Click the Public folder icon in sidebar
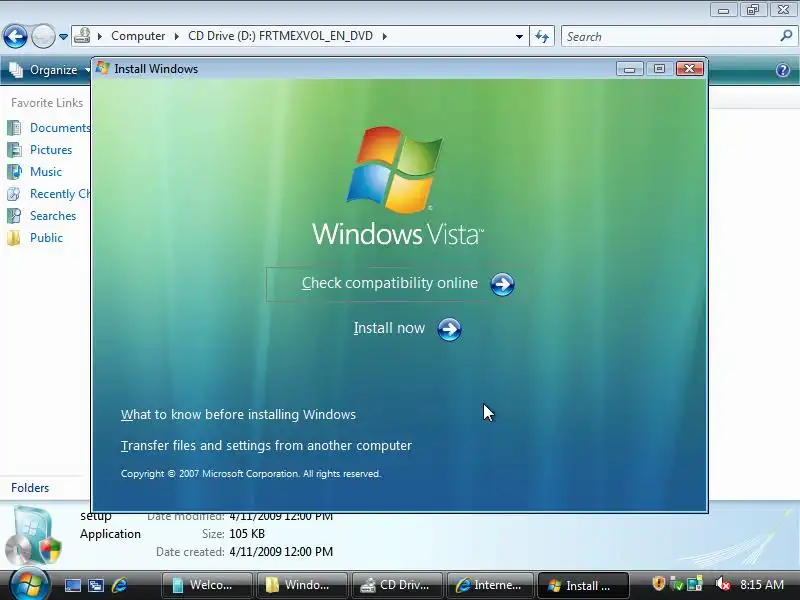800x600 pixels. (14, 238)
